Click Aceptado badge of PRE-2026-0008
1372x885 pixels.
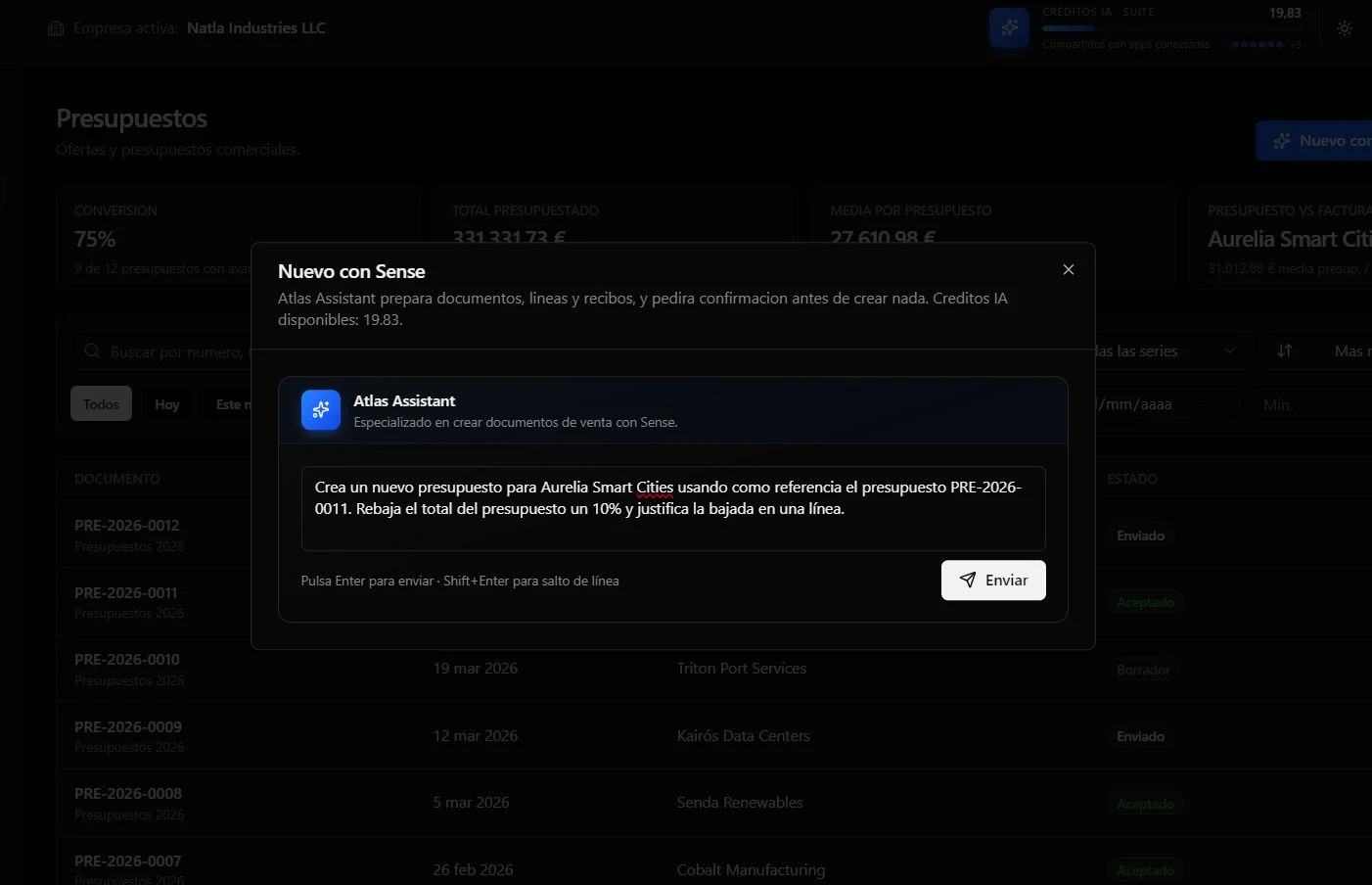[1145, 804]
